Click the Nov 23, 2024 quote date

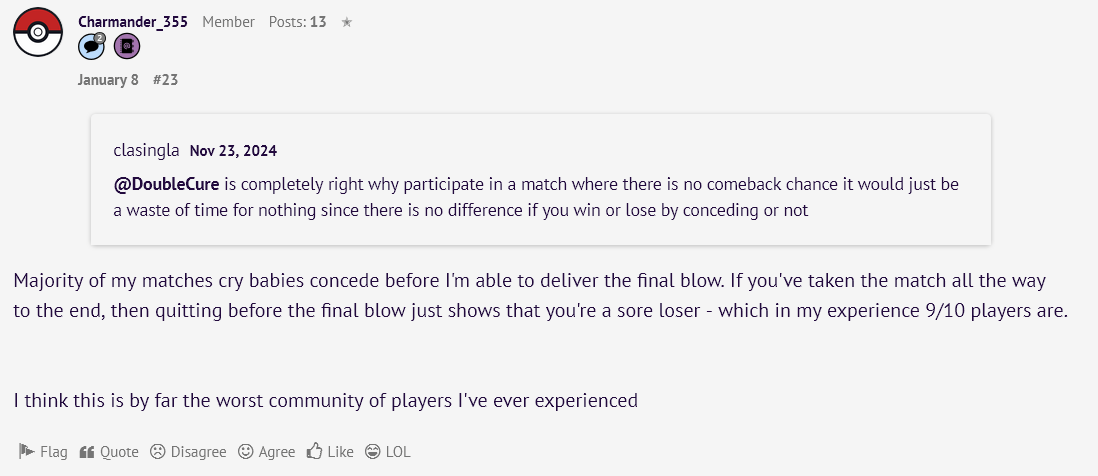click(233, 150)
